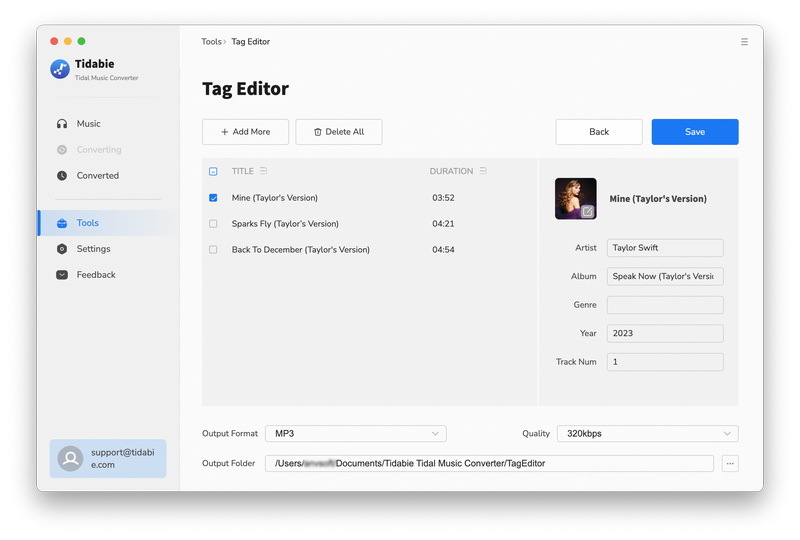Click the Tidabie app logo icon
The image size is (800, 540).
point(60,69)
